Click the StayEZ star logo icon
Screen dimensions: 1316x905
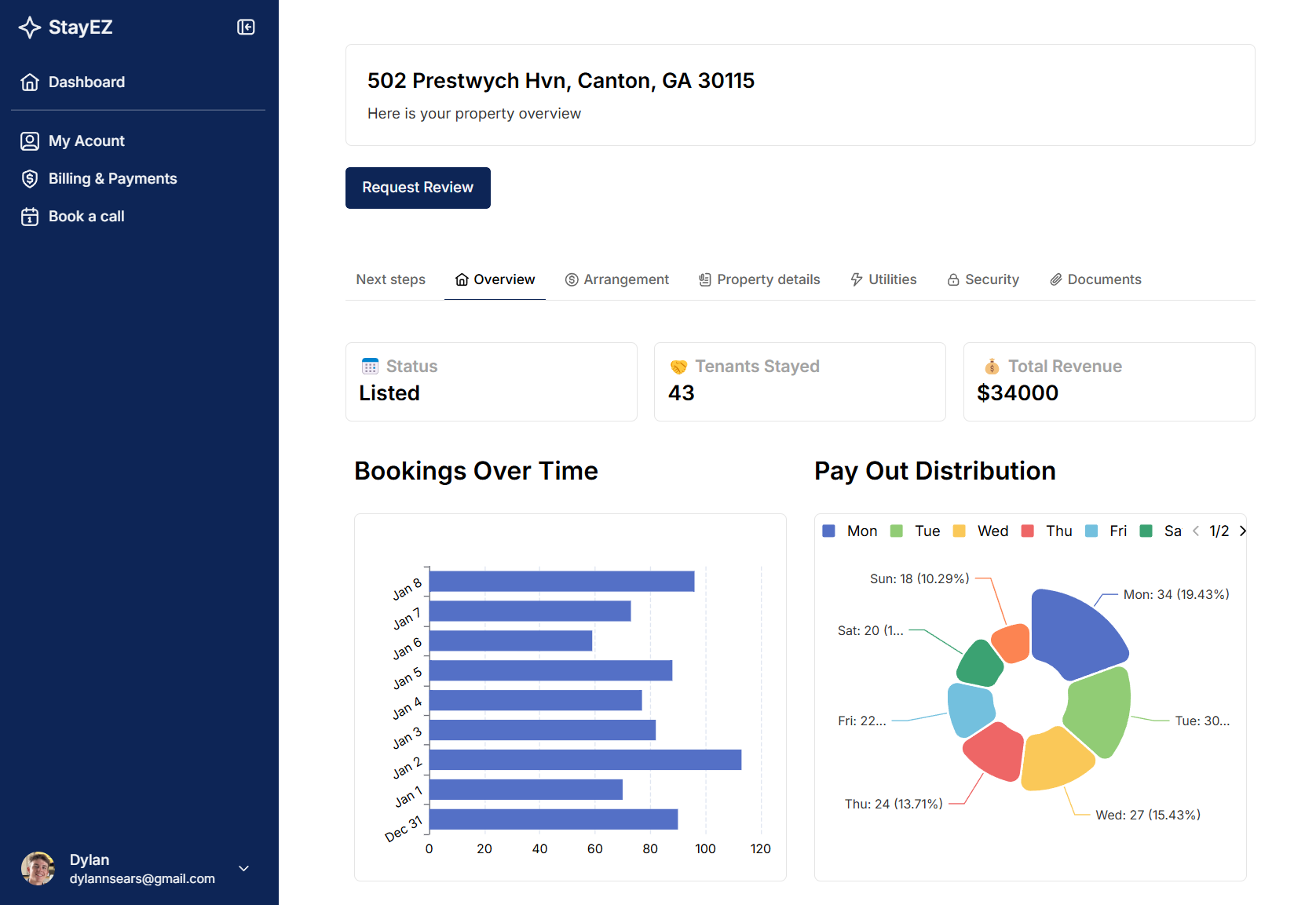click(29, 27)
